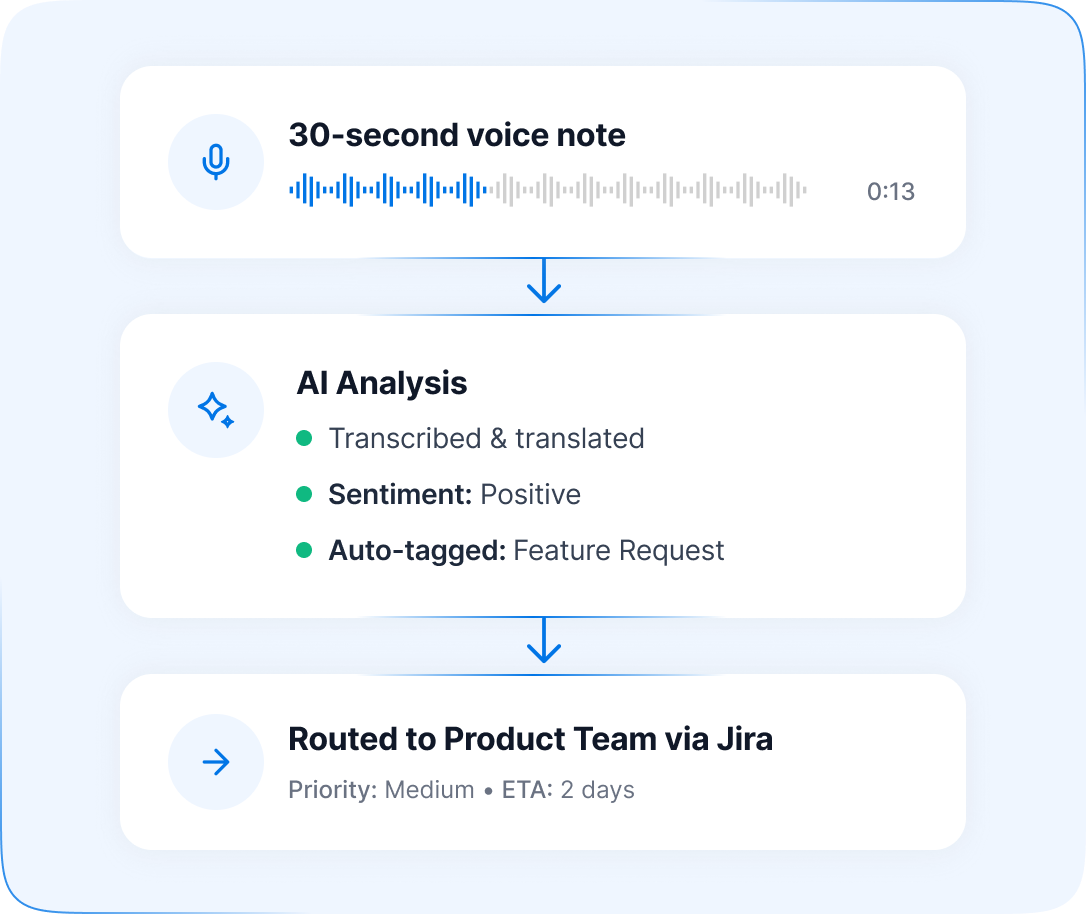Select the 30-second voice note title
The height and width of the screenshot is (914, 1086).
(457, 135)
